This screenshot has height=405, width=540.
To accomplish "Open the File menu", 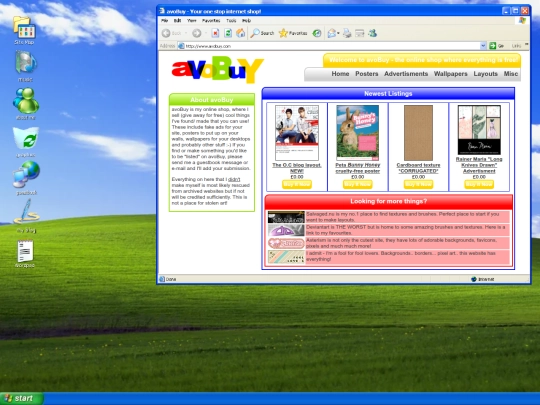I will pos(165,21).
